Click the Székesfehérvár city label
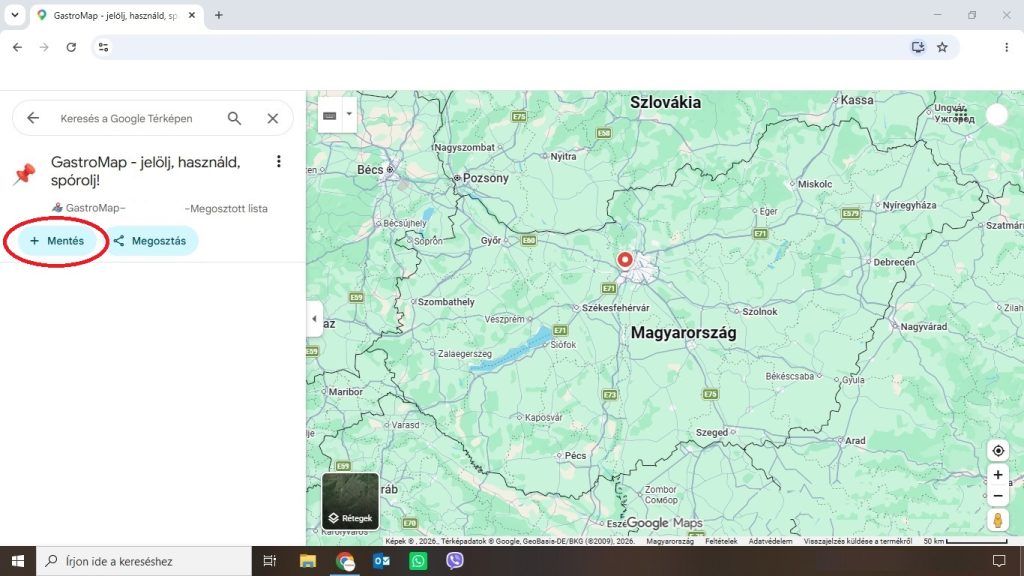Image resolution: width=1024 pixels, height=576 pixels. pyautogui.click(x=616, y=308)
